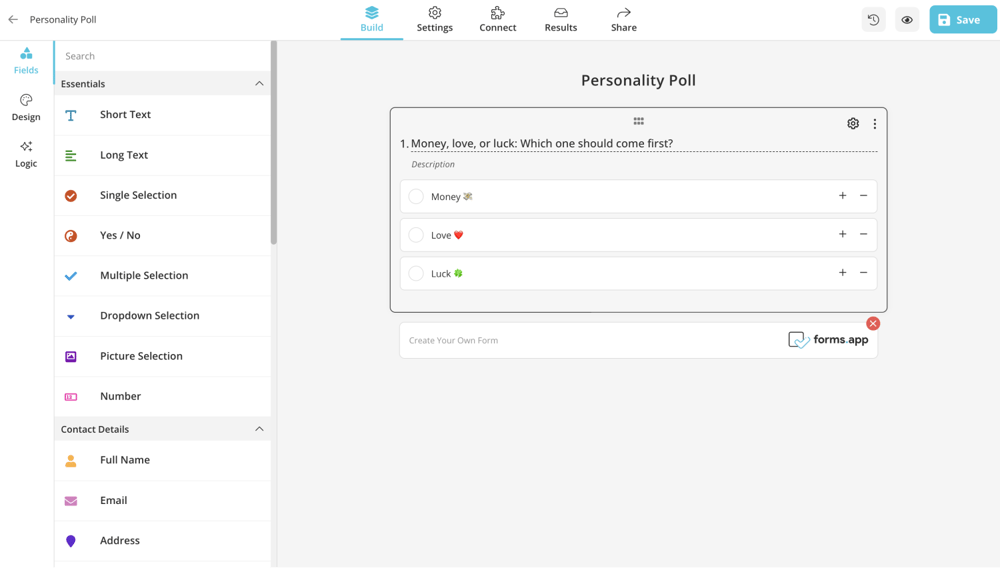The width and height of the screenshot is (1000, 568).
Task: Click the eye preview icon
Action: (x=907, y=20)
